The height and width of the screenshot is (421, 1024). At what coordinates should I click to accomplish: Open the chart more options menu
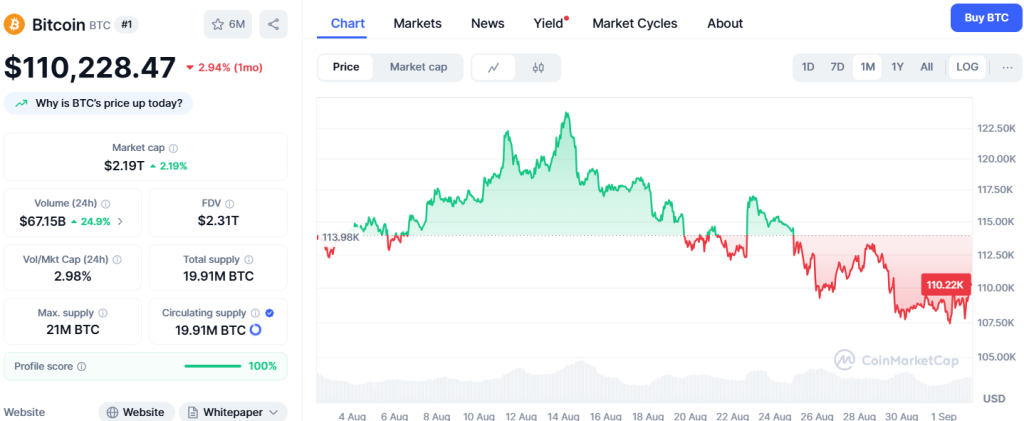pos(1007,67)
